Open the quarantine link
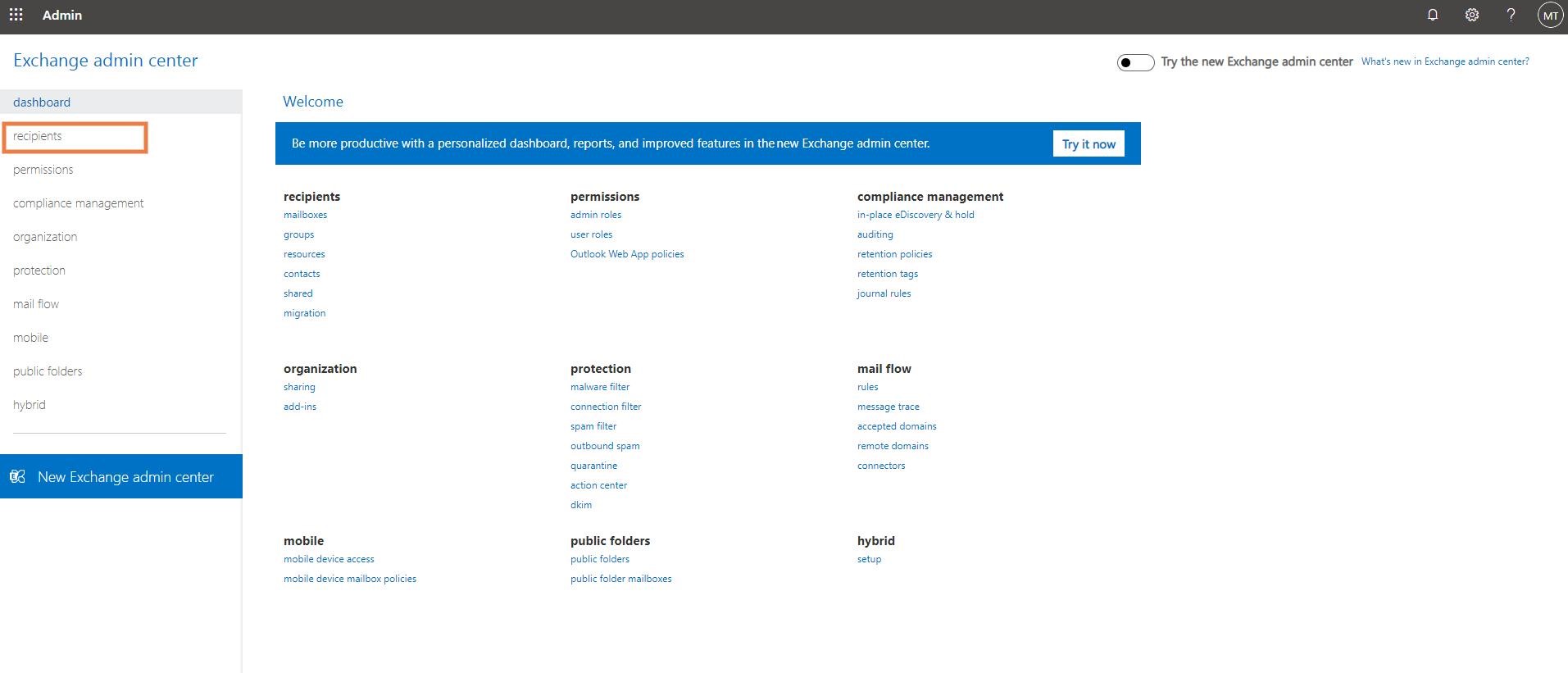The width and height of the screenshot is (1568, 673). pos(594,466)
